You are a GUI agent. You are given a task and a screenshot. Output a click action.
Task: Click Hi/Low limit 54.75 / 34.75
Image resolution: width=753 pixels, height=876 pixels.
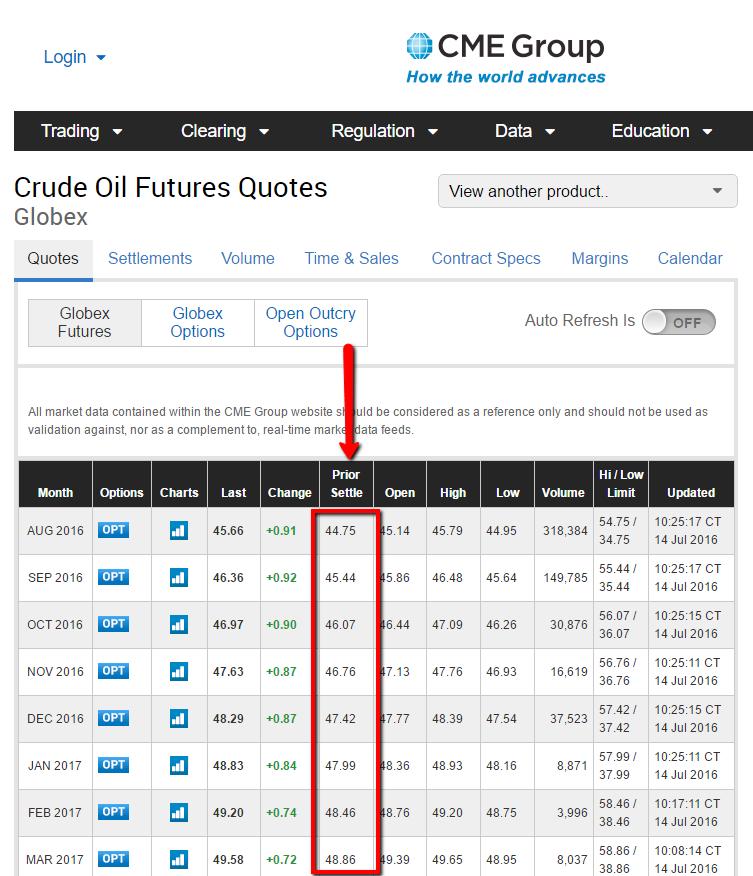tap(617, 531)
